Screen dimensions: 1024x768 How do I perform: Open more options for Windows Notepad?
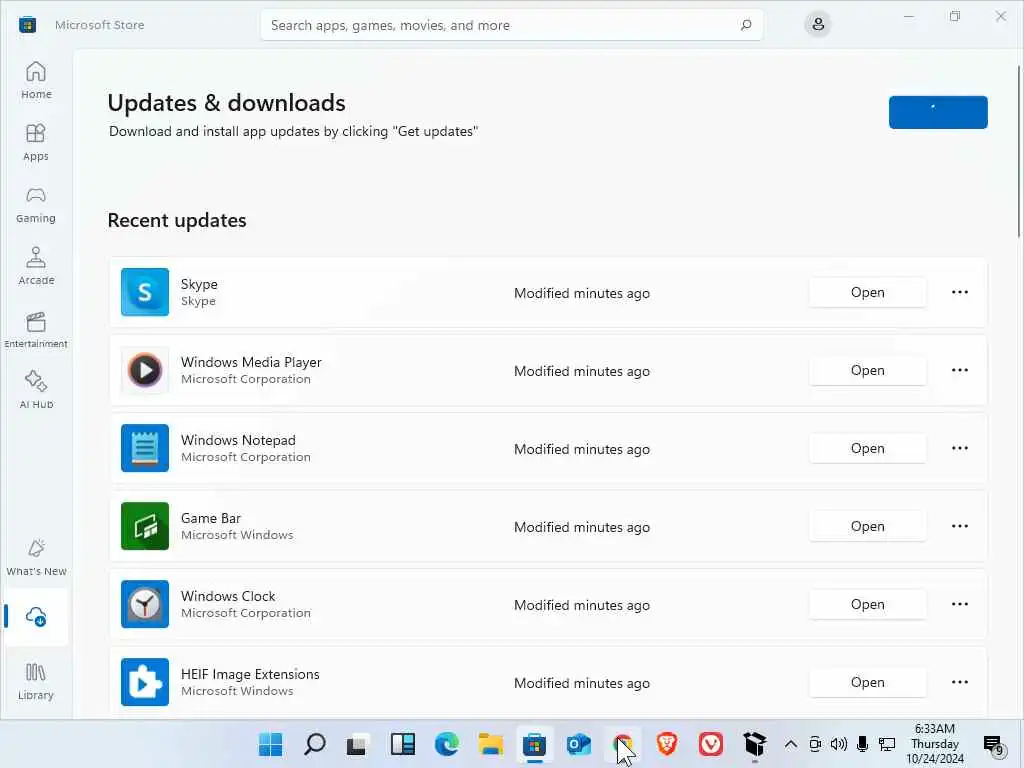[959, 448]
